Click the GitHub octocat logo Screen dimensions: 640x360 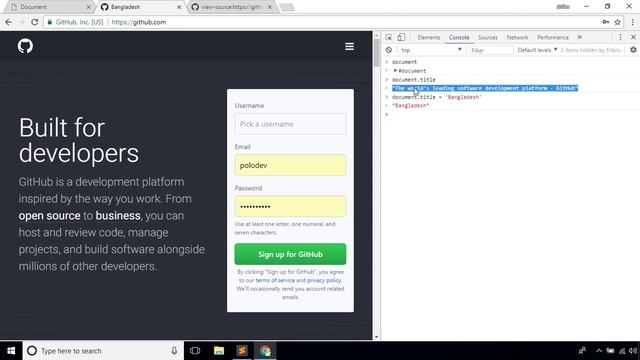(x=25, y=46)
